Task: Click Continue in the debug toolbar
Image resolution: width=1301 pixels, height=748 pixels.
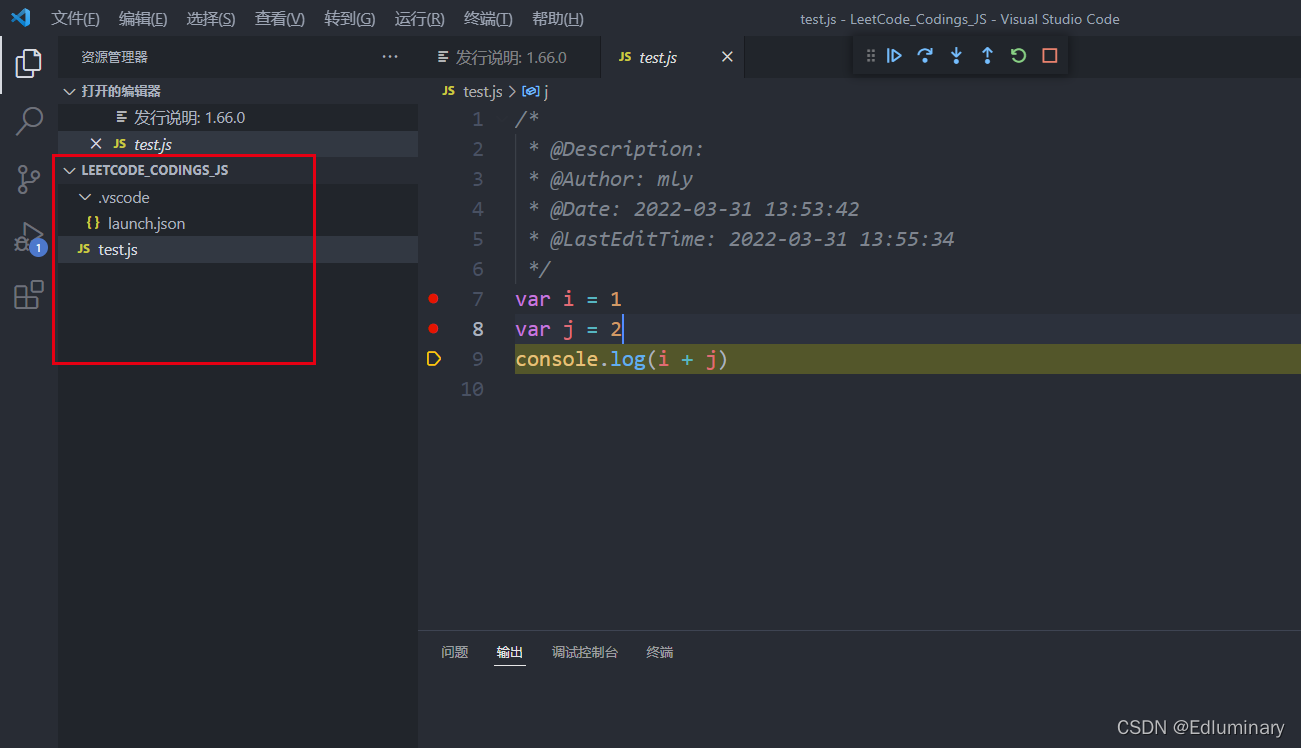Action: pyautogui.click(x=894, y=56)
